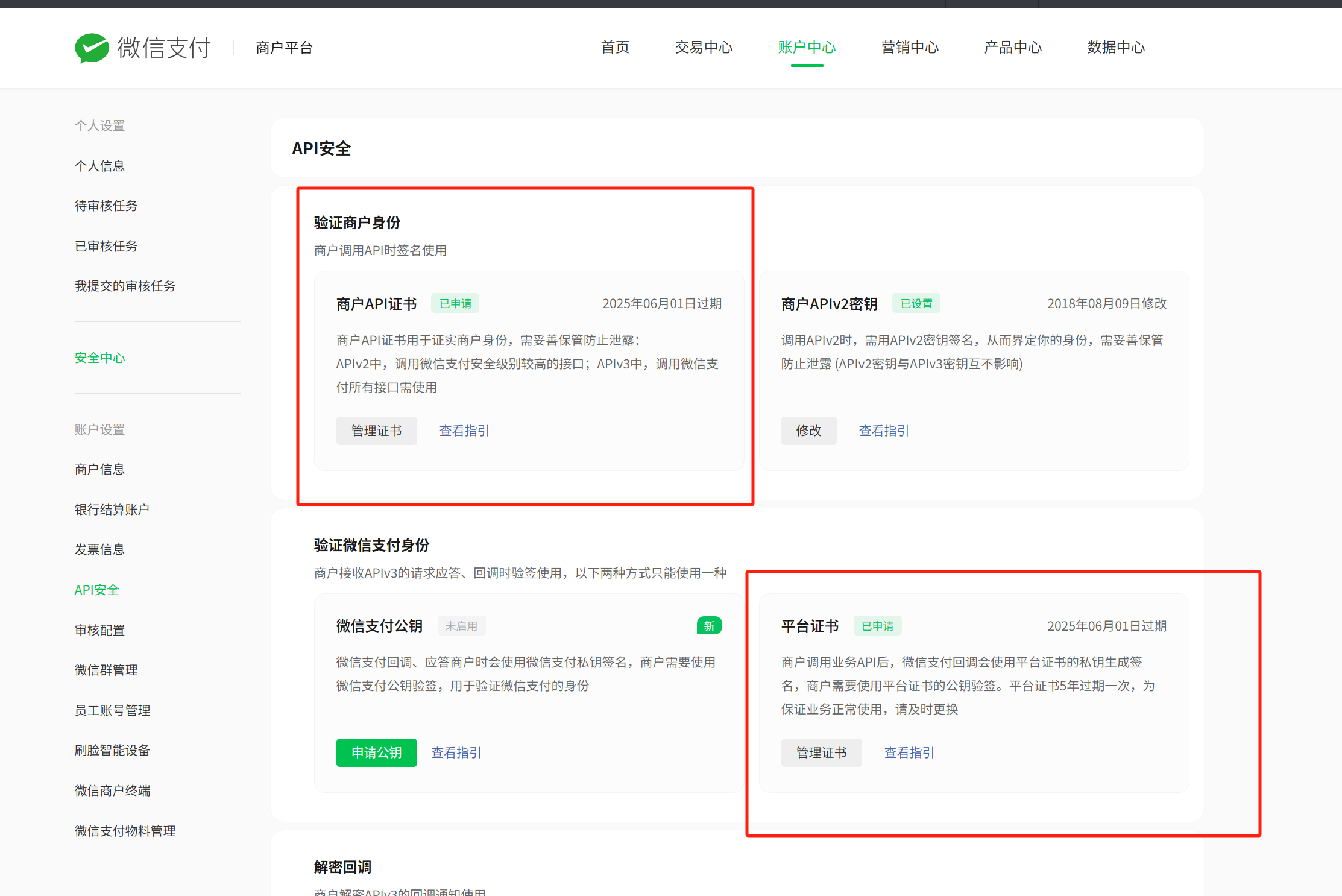This screenshot has width=1342, height=896.
Task: Open 查看指引 link for 微信支付公钥
Action: 456,752
